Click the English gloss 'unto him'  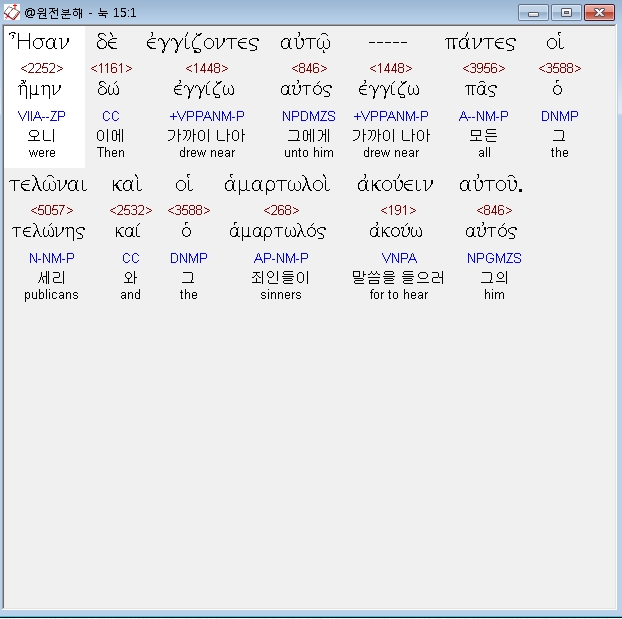309,152
